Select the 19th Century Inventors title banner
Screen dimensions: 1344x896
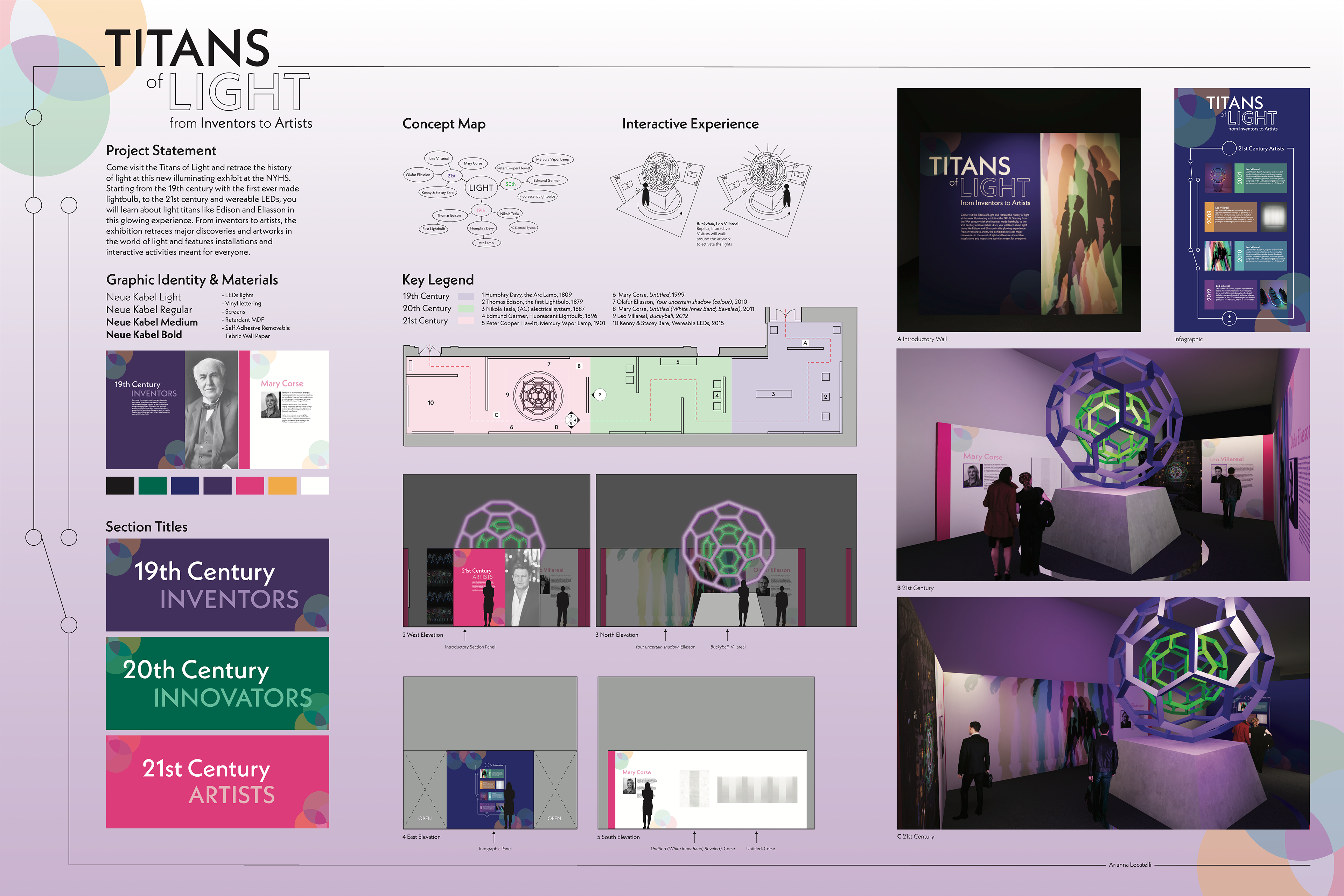218,585
